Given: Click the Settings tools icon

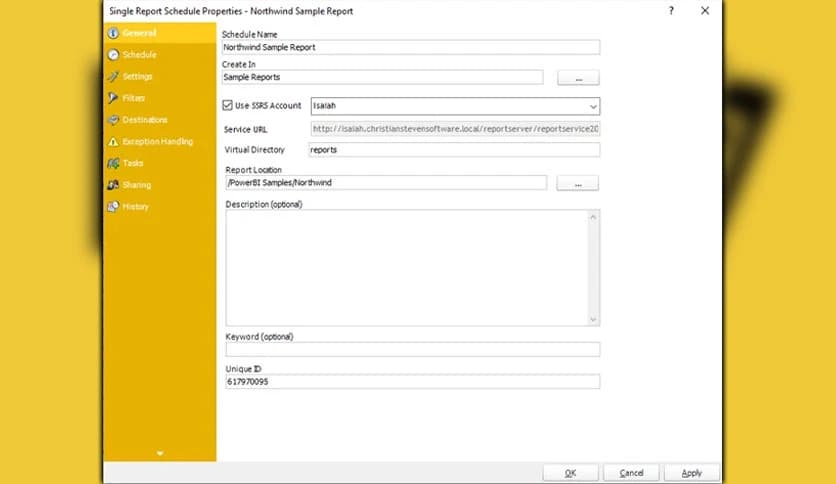Looking at the screenshot, I should pyautogui.click(x=113, y=77).
